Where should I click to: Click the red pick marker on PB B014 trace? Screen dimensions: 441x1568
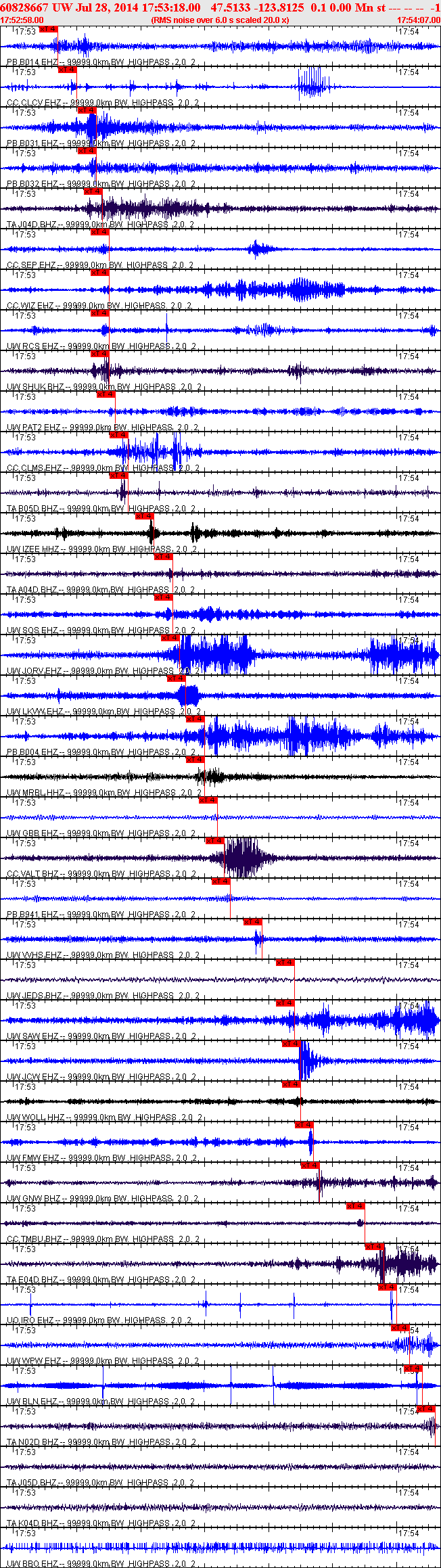[49, 29]
